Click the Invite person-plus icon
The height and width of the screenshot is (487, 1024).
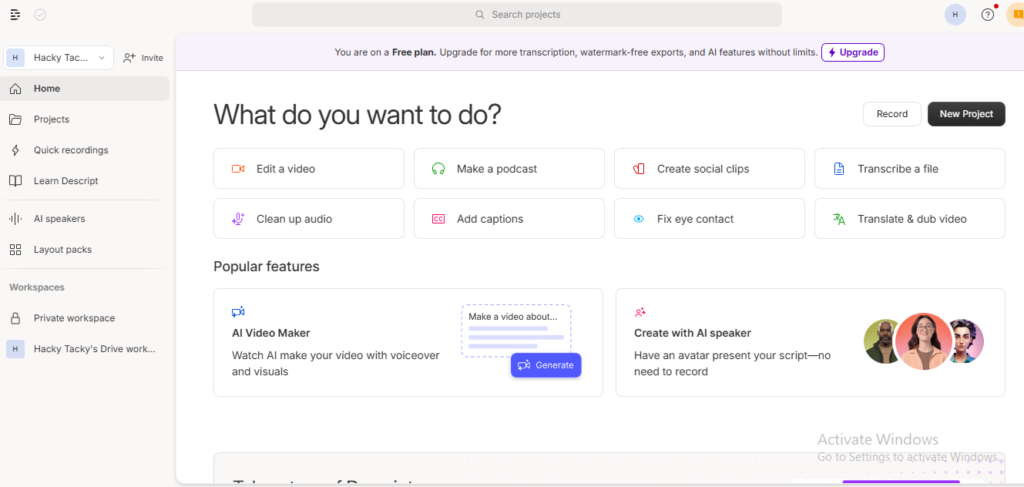(x=129, y=57)
